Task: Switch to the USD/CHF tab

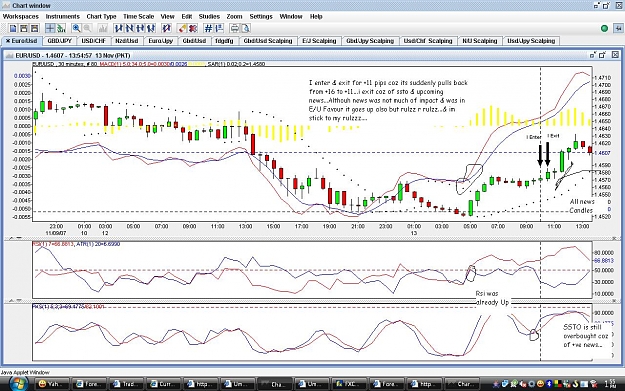Action: (93, 41)
